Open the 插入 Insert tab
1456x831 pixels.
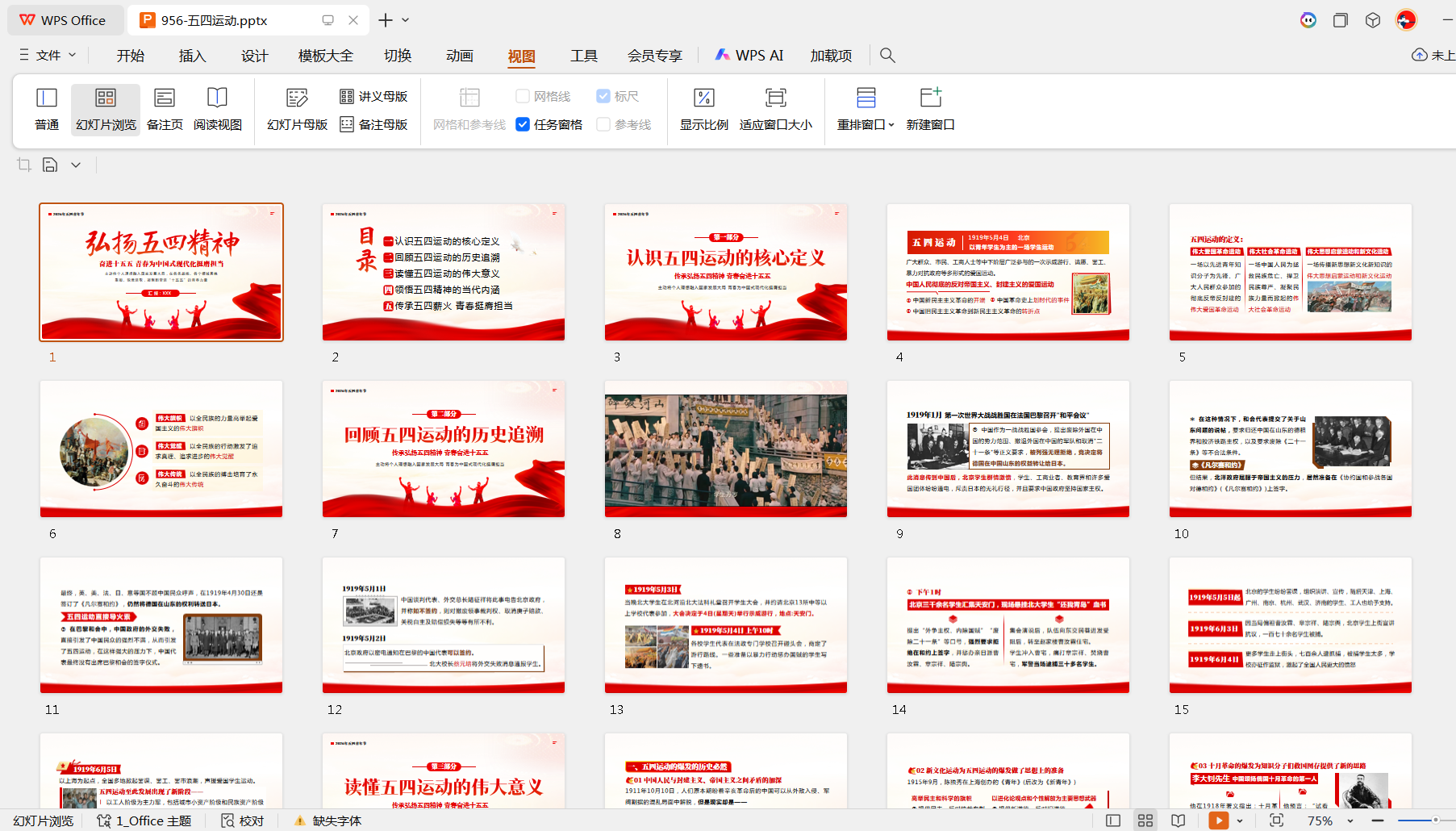(192, 55)
